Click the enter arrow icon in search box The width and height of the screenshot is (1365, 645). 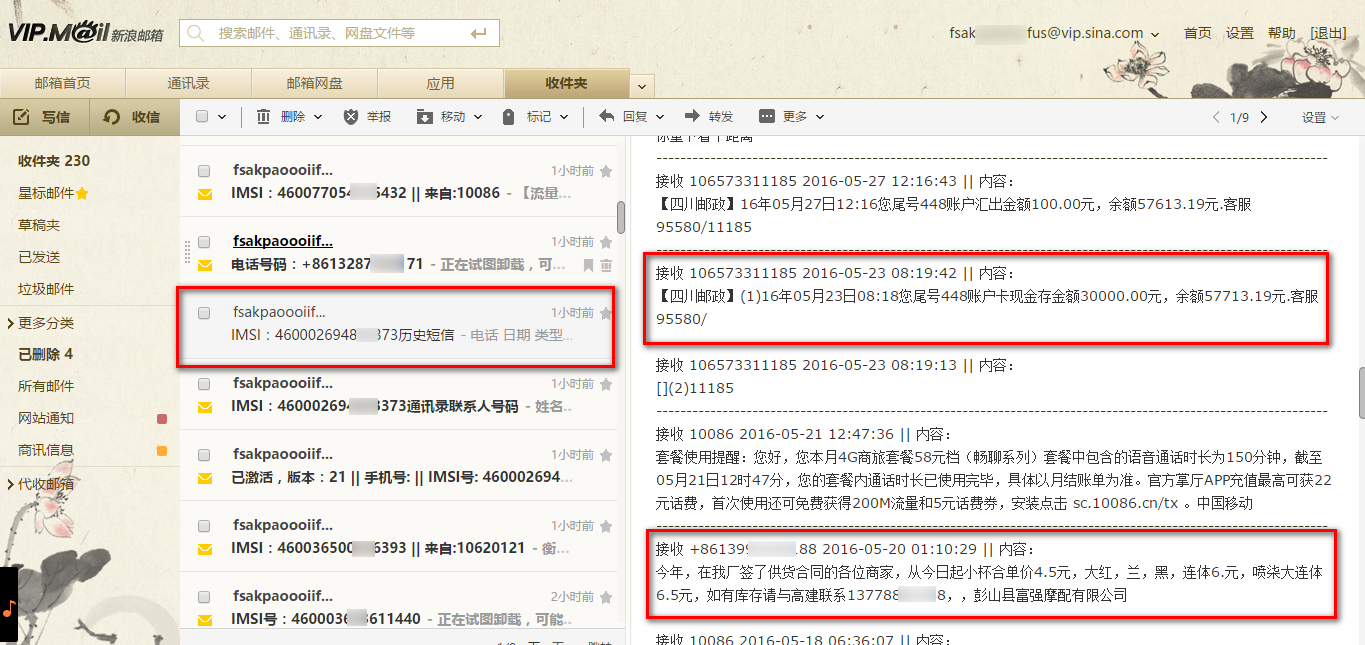pyautogui.click(x=479, y=34)
